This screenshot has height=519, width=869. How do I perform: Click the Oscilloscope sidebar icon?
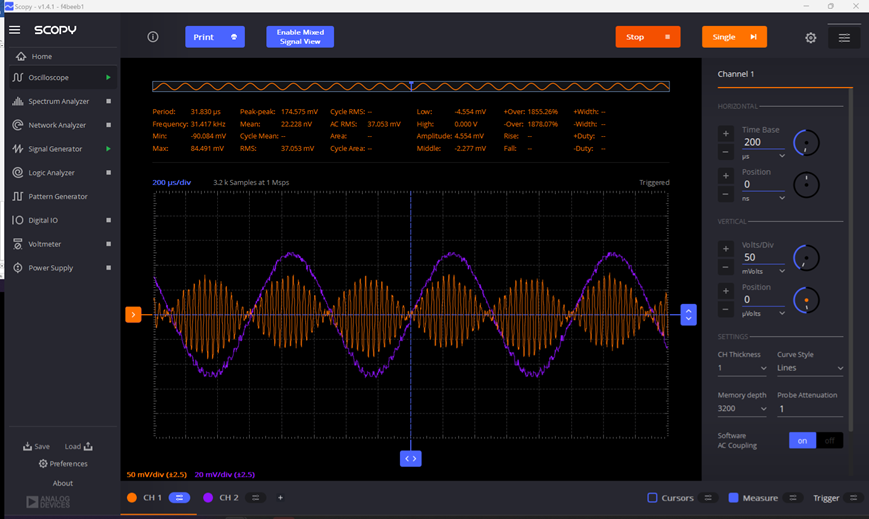18,78
